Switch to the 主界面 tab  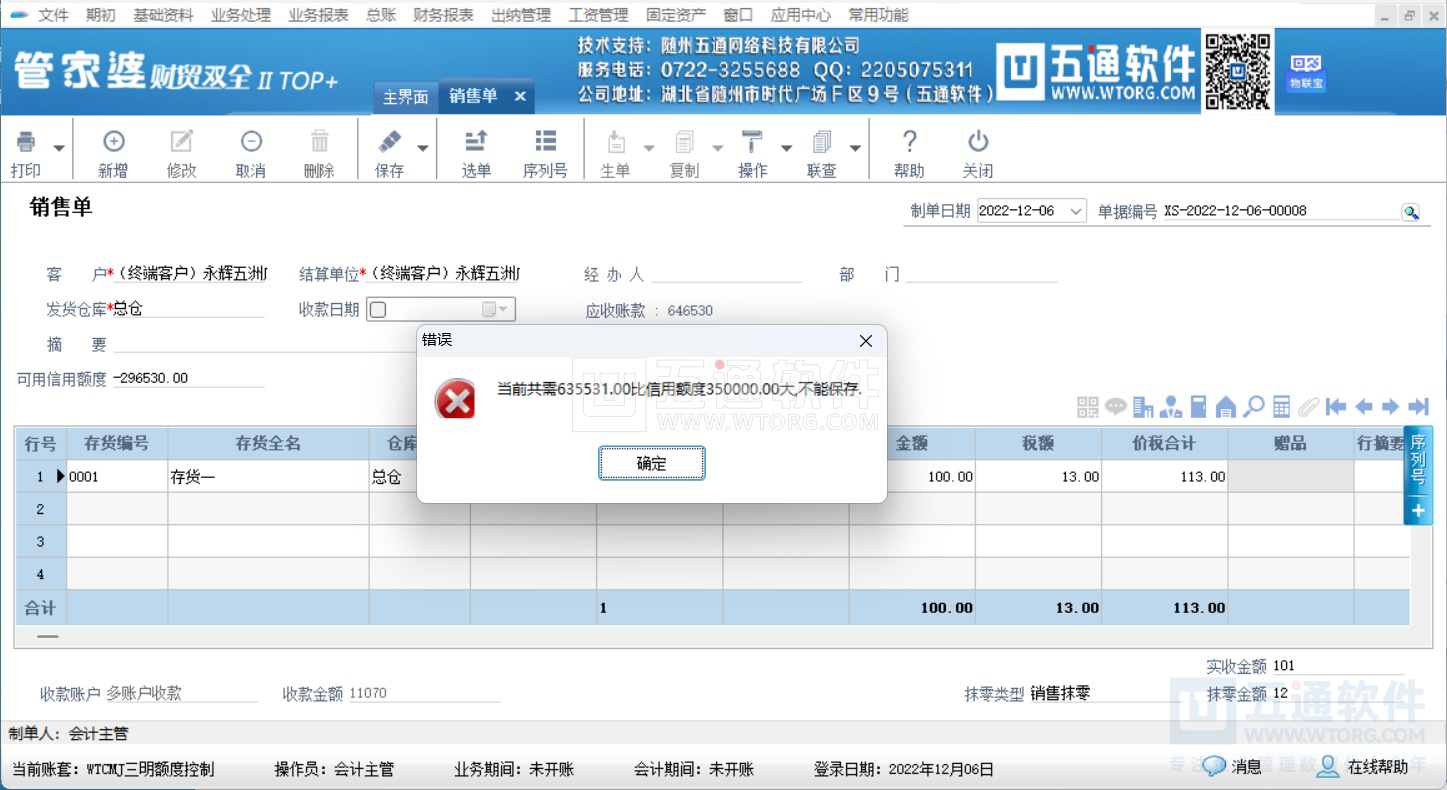pos(405,97)
